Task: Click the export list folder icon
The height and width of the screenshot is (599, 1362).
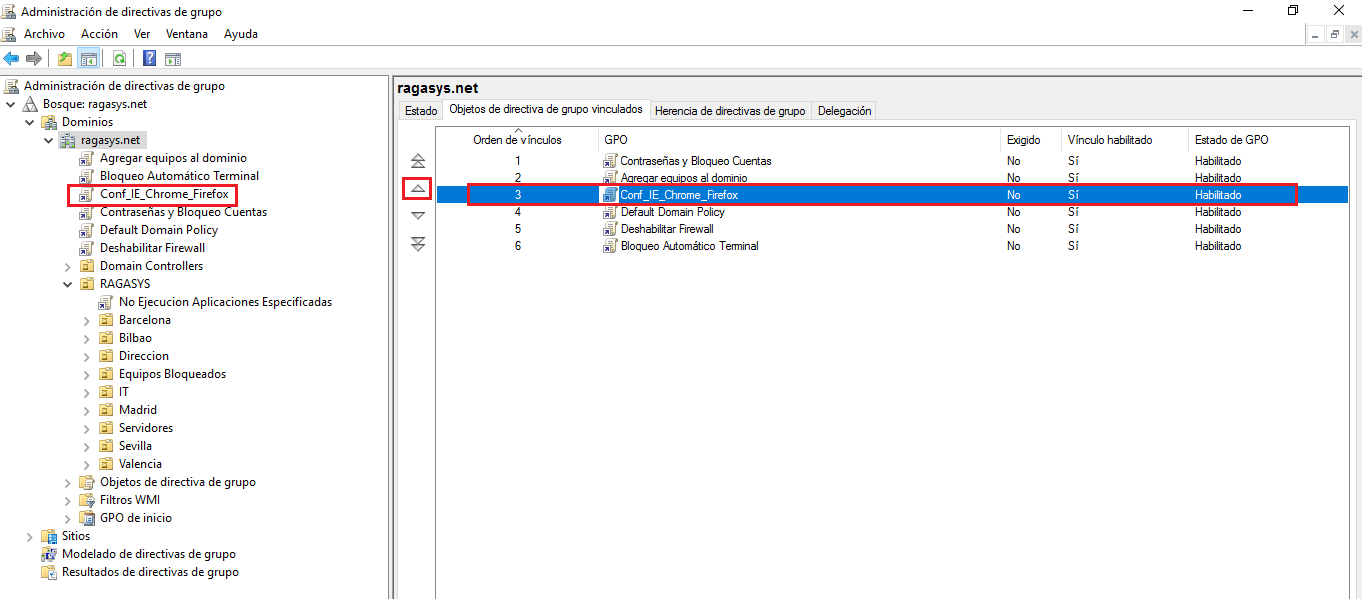Action: (x=64, y=57)
